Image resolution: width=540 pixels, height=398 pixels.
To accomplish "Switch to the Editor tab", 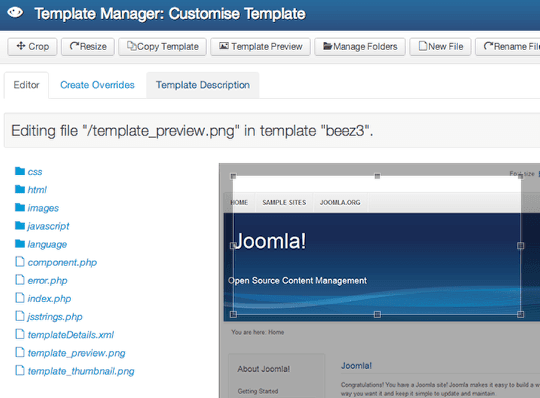I will tap(26, 85).
